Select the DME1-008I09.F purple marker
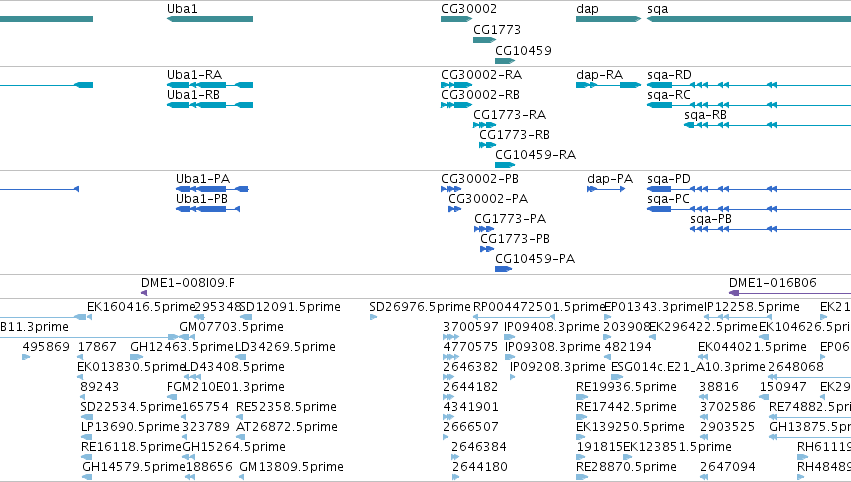Screen dimensions: 851x482 click(x=144, y=293)
